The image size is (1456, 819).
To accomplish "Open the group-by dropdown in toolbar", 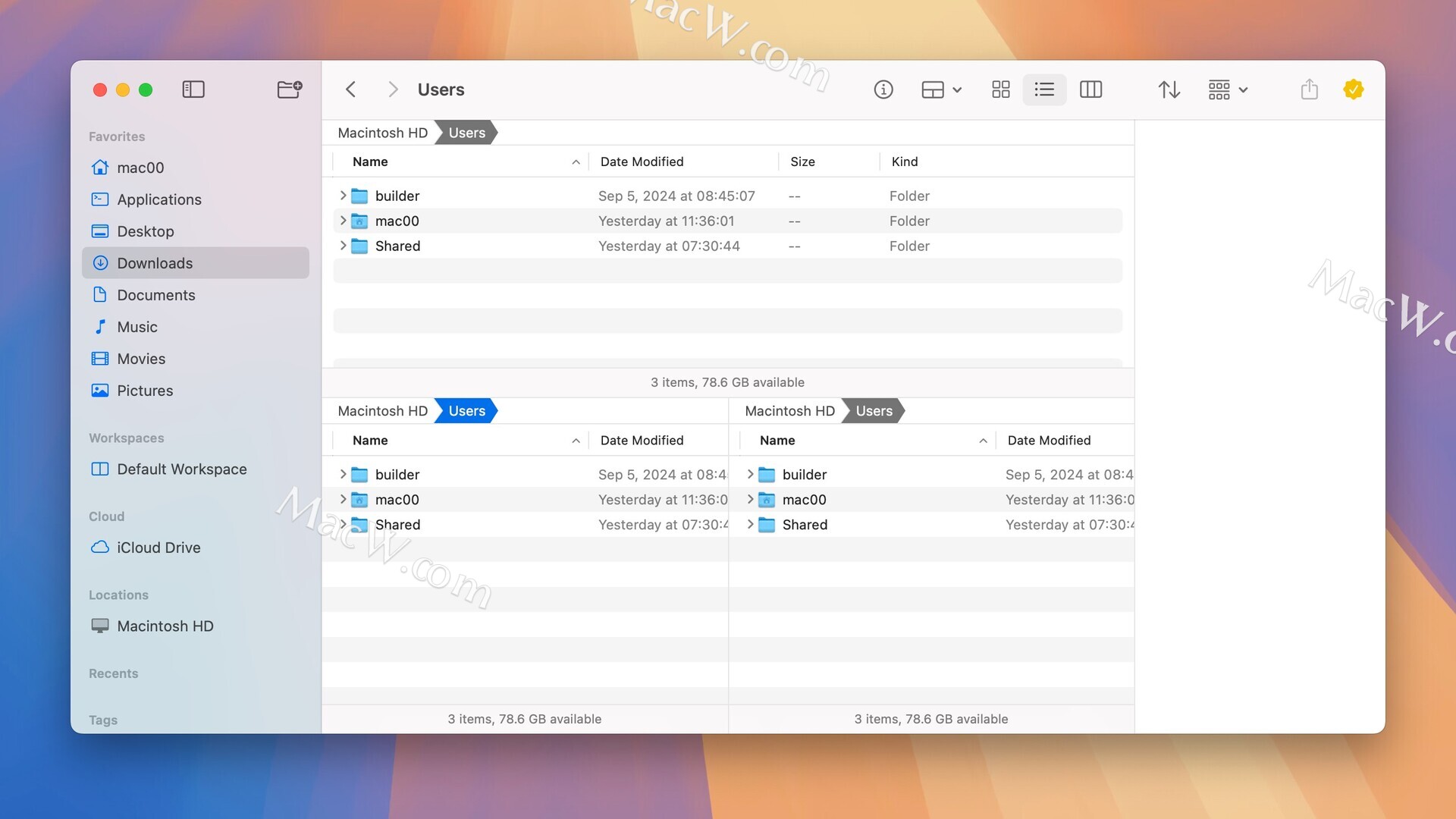I will coord(1227,89).
